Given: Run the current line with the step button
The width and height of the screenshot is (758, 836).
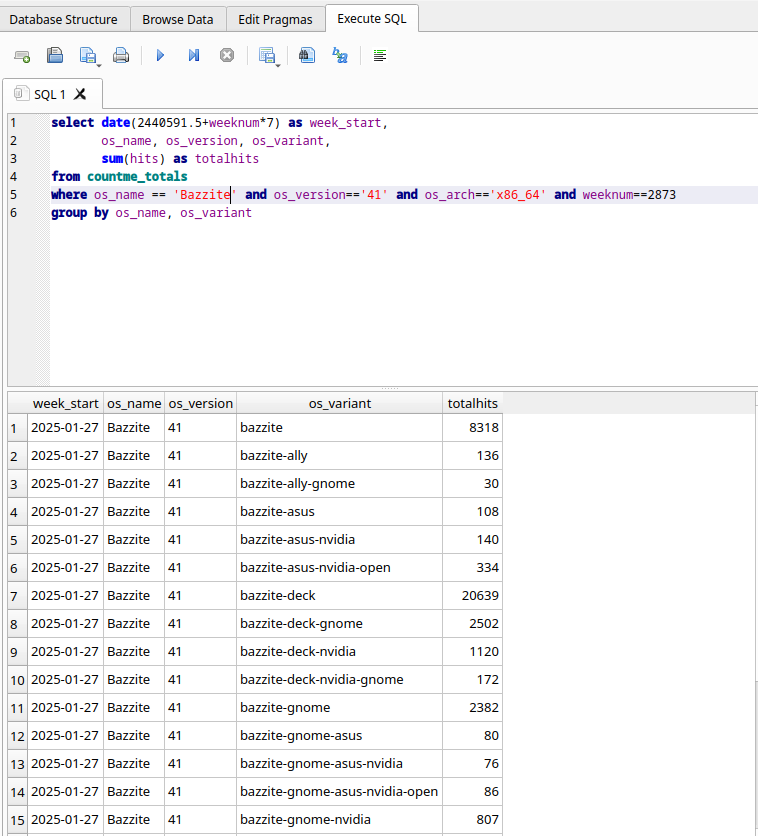Looking at the screenshot, I should tap(193, 56).
